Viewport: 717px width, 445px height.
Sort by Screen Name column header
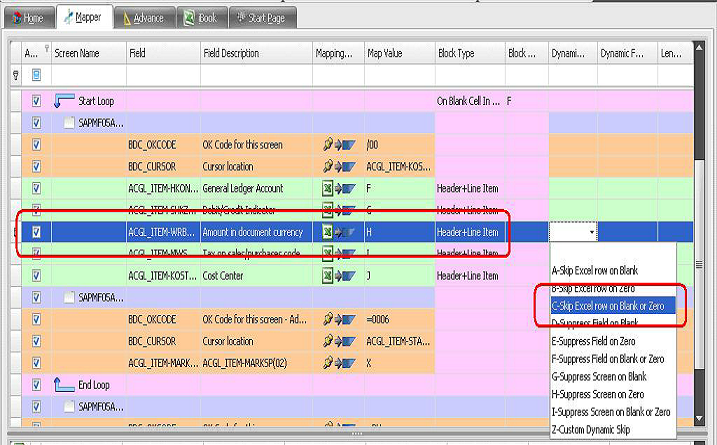point(89,53)
